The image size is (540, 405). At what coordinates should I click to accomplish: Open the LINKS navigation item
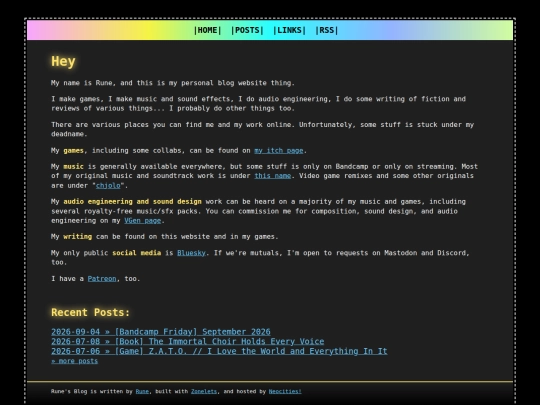pyautogui.click(x=289, y=30)
